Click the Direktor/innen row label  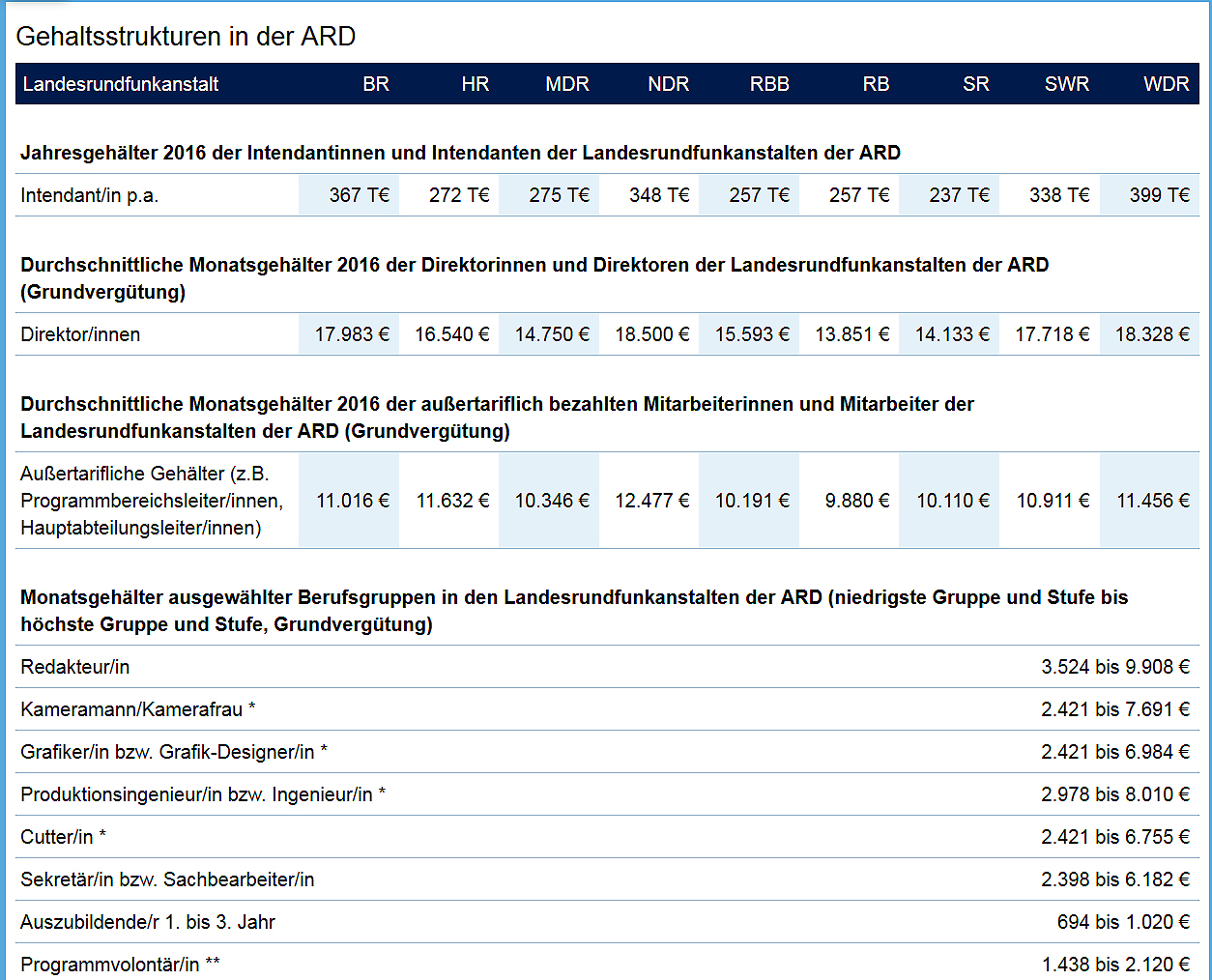(x=80, y=334)
